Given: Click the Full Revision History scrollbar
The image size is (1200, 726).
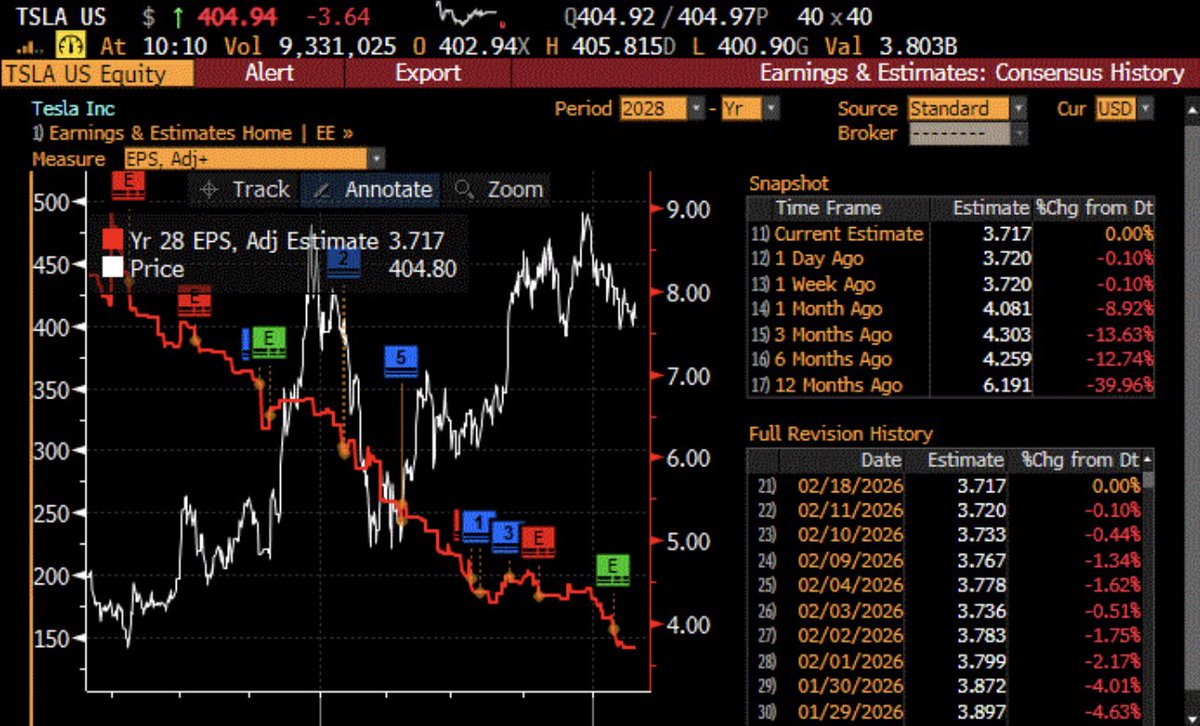Looking at the screenshot, I should (1148, 585).
